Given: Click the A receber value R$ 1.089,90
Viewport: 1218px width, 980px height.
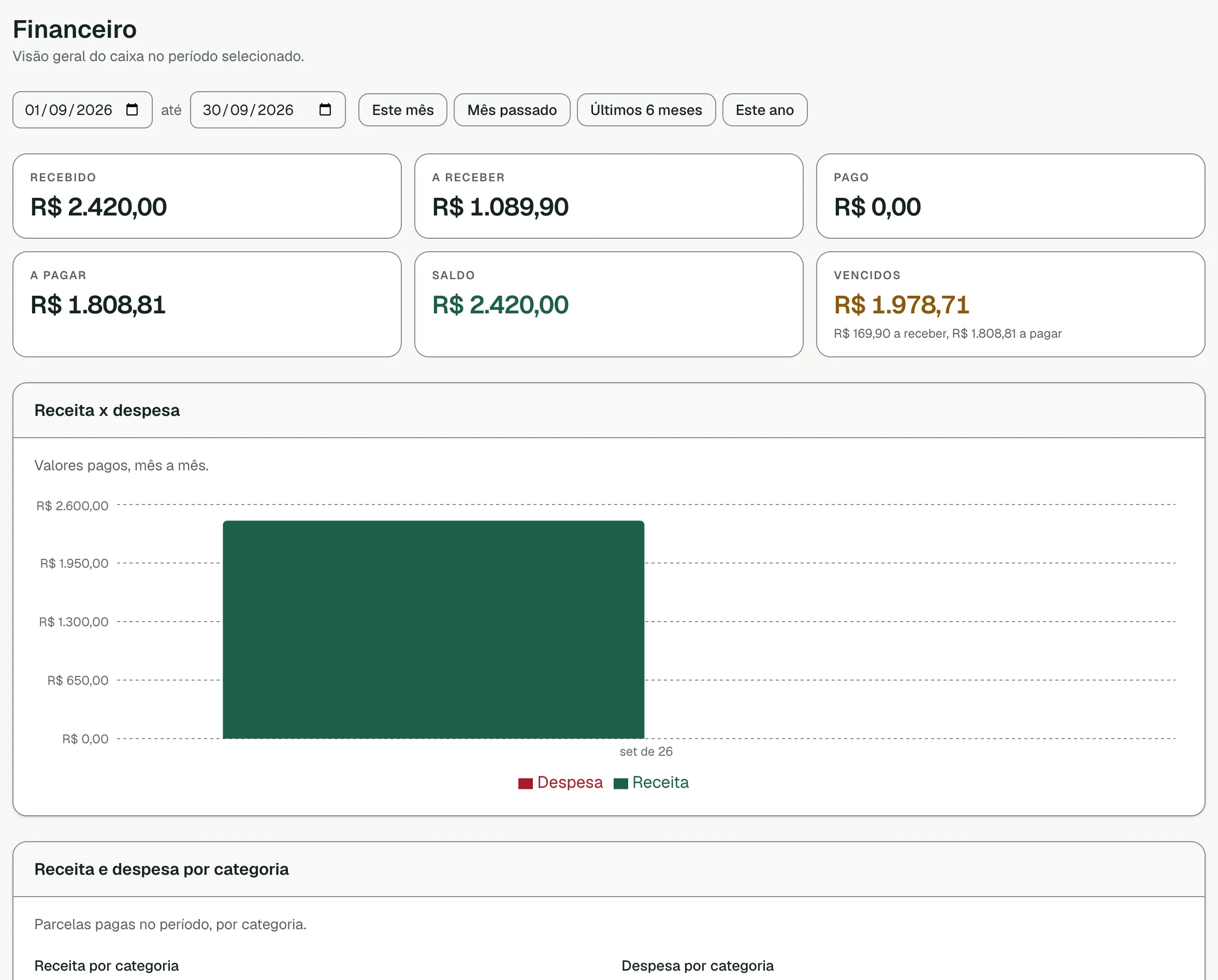Looking at the screenshot, I should tap(501, 207).
